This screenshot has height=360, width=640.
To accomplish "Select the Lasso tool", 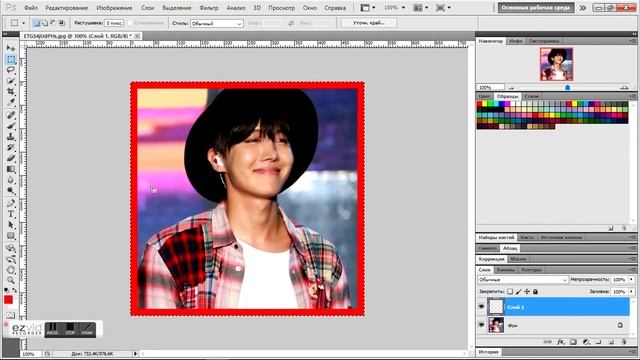I will (x=11, y=70).
